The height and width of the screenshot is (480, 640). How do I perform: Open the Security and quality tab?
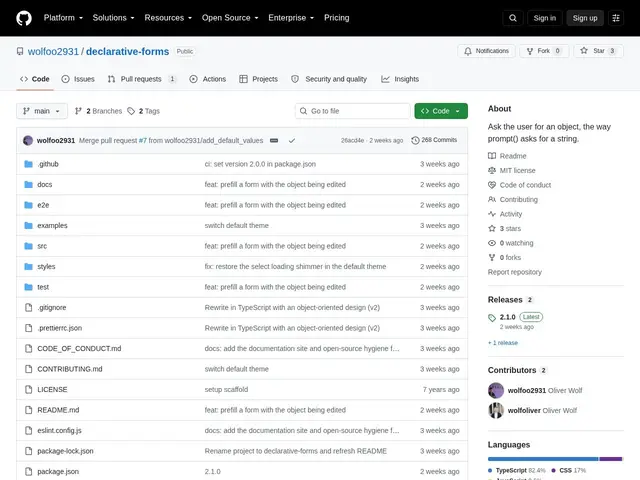click(329, 79)
